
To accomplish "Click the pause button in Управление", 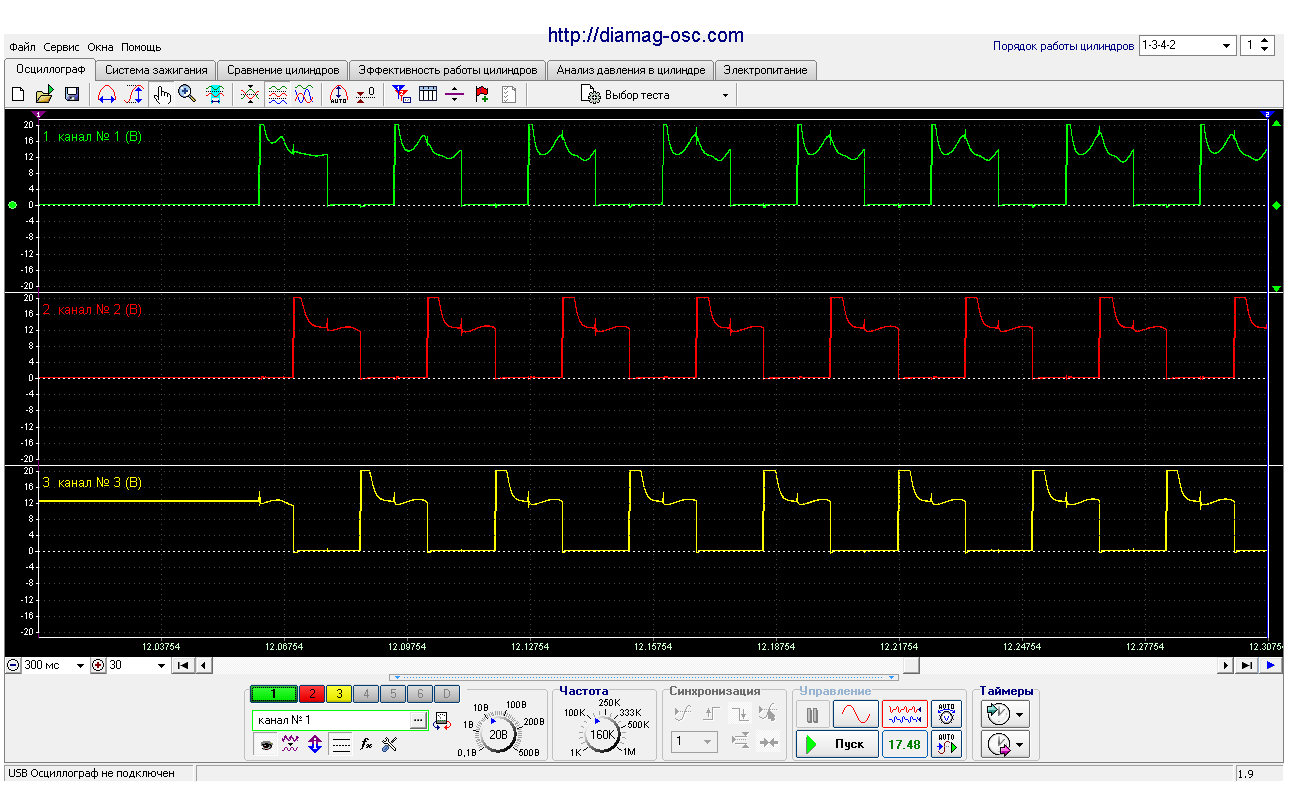I will [x=812, y=714].
